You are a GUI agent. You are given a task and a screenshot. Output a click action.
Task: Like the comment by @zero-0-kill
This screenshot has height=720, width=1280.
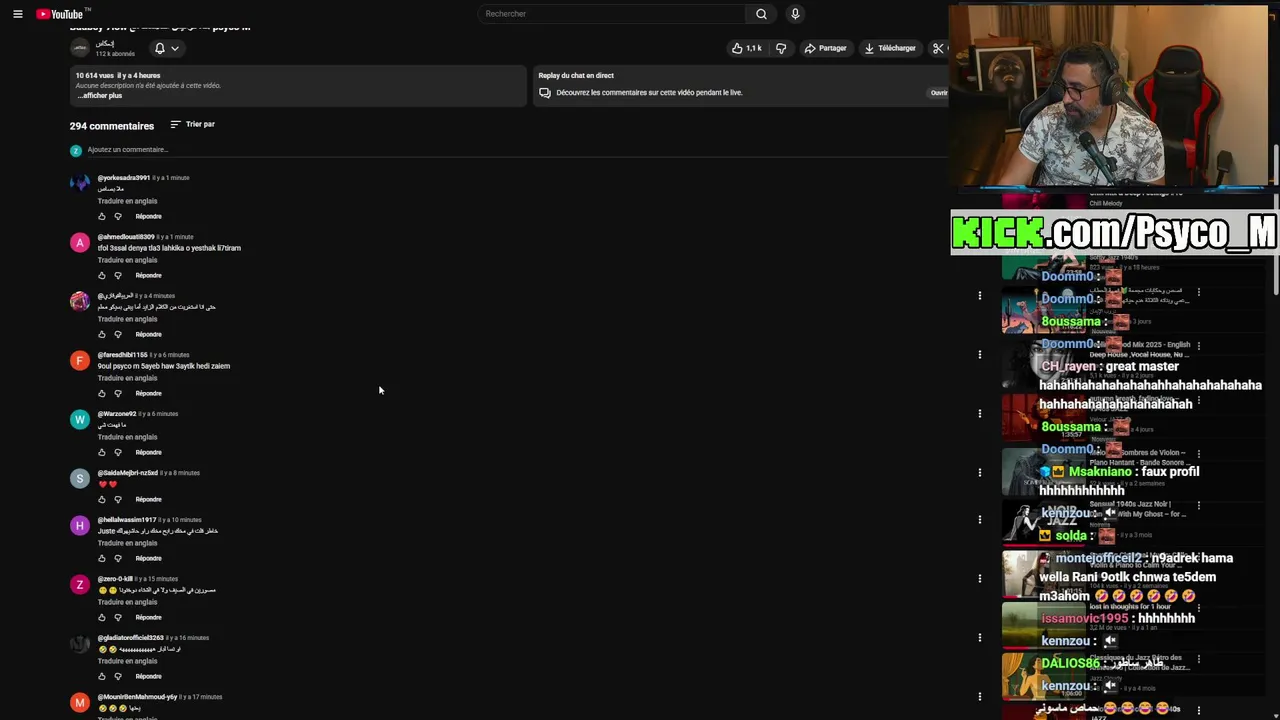coord(102,617)
